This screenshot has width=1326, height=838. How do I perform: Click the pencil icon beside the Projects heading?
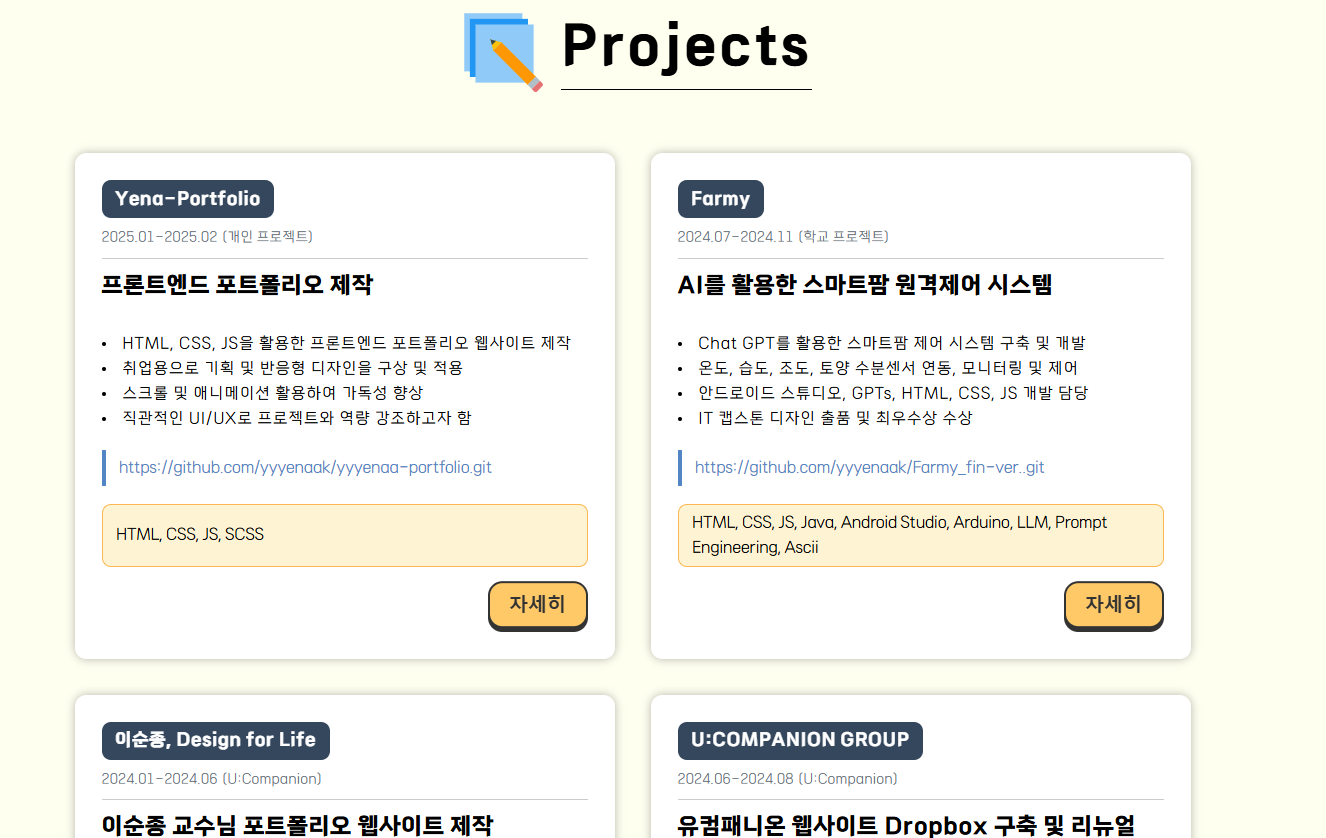504,51
